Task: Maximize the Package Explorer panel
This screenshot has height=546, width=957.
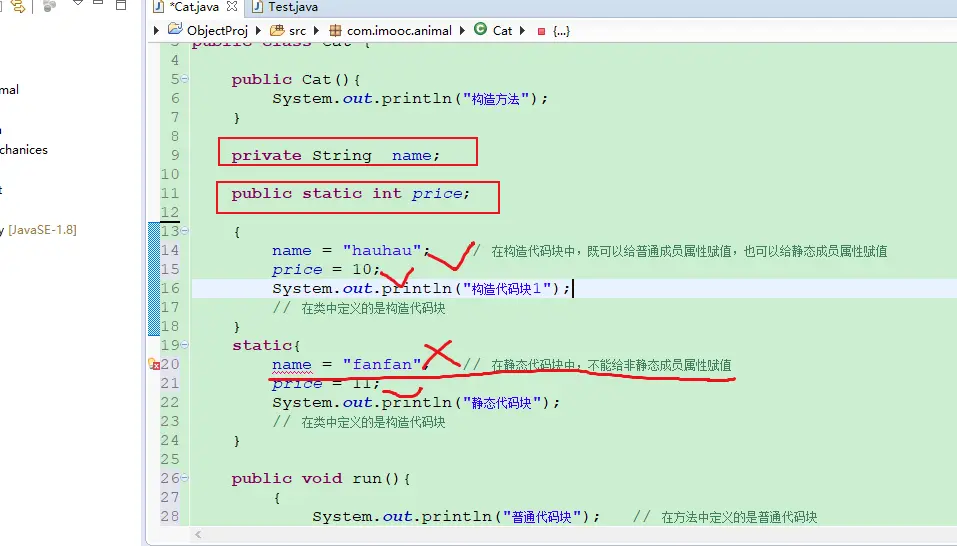Action: click(121, 5)
